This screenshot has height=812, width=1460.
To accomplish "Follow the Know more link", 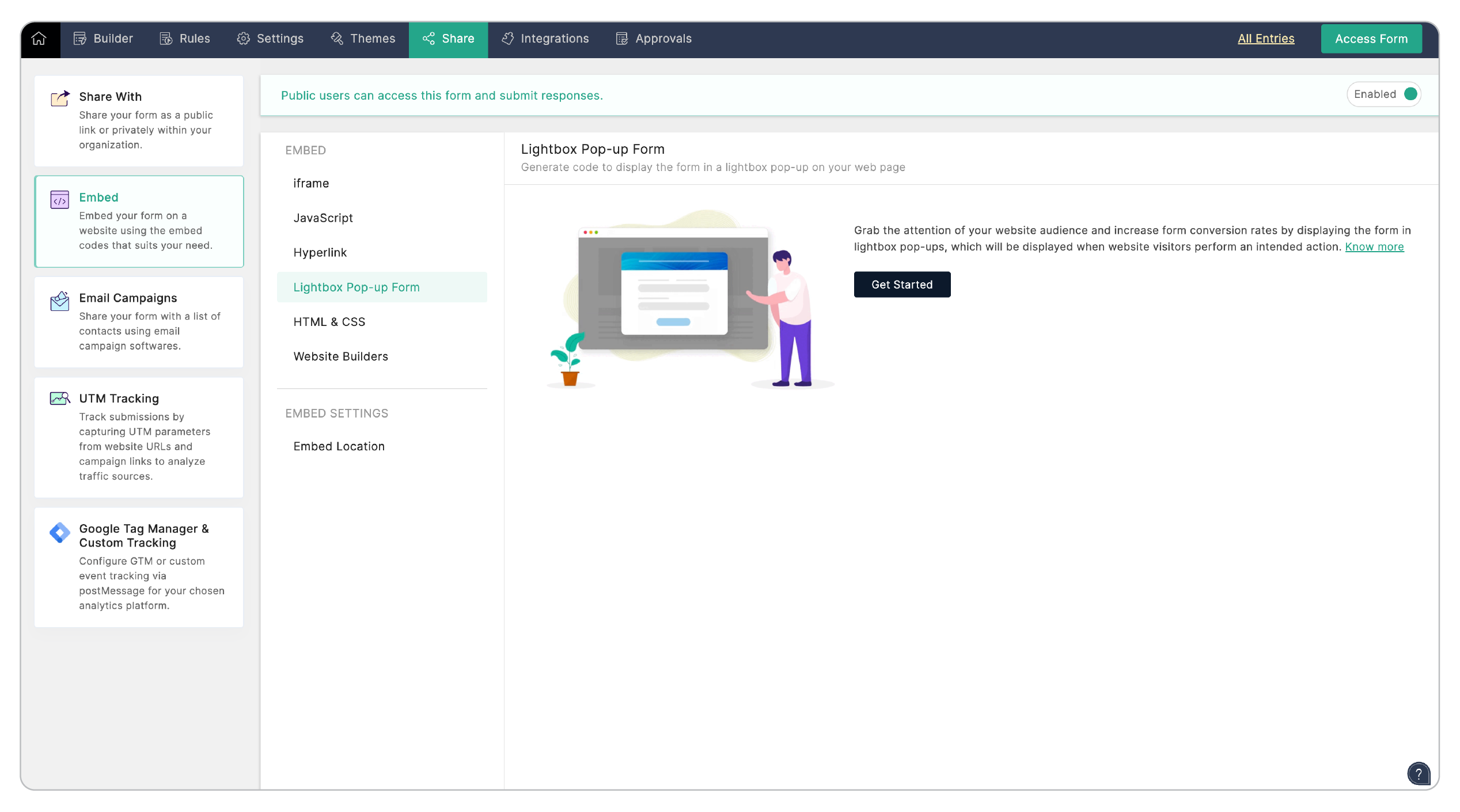I will [x=1374, y=247].
